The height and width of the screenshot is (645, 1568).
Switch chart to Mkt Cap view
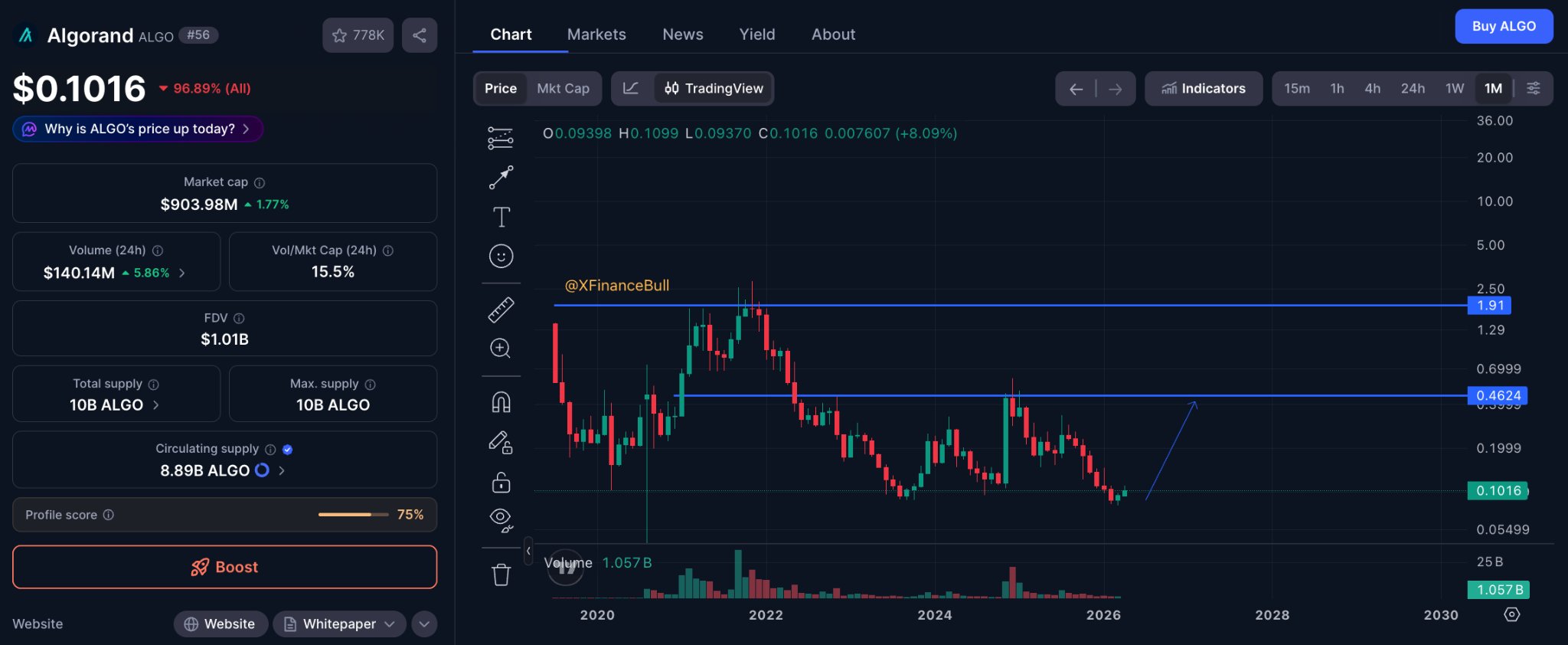[x=563, y=89]
